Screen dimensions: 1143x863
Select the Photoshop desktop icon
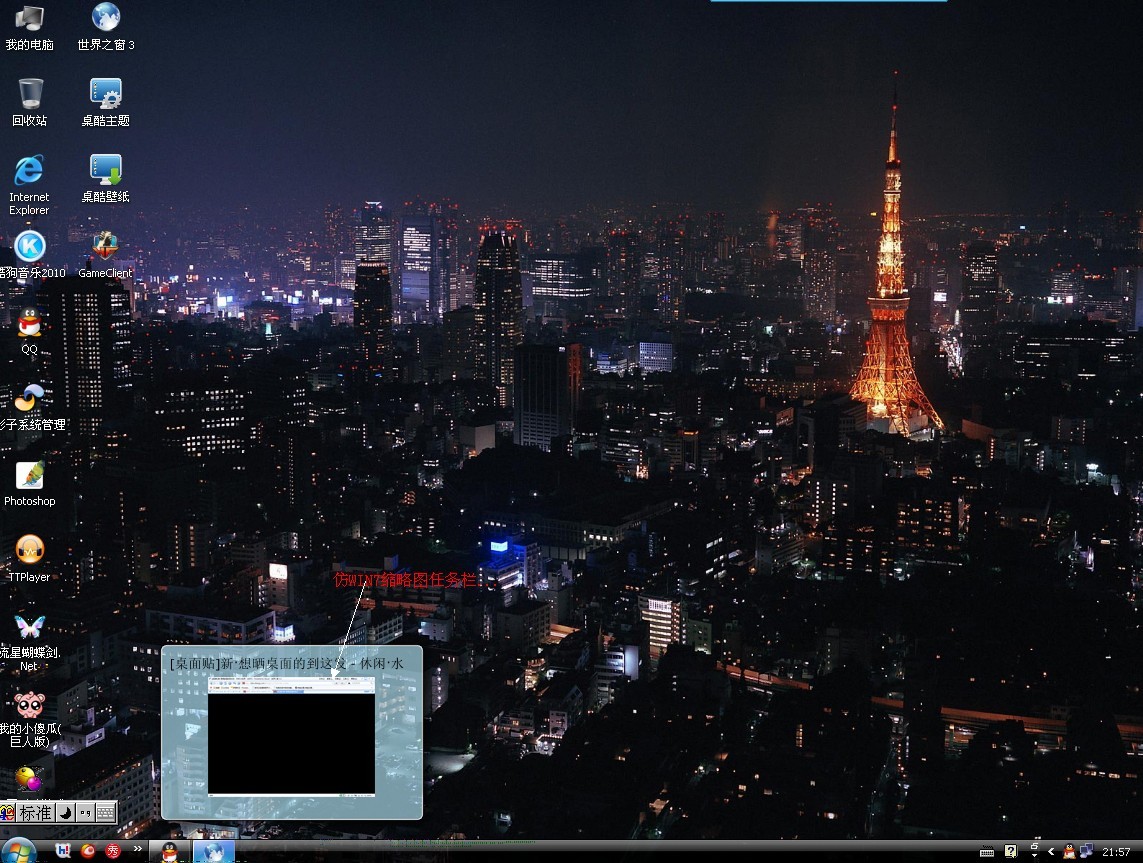click(x=29, y=483)
